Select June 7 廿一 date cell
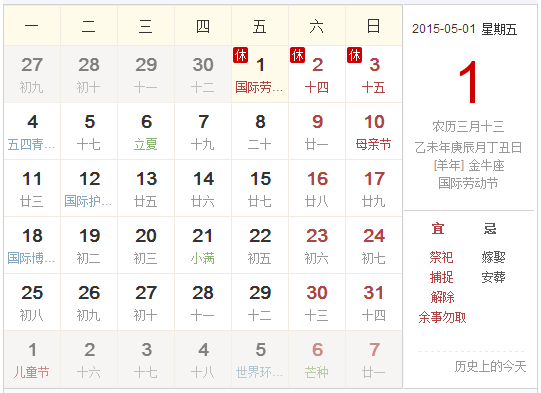541x393 pixels. point(374,359)
